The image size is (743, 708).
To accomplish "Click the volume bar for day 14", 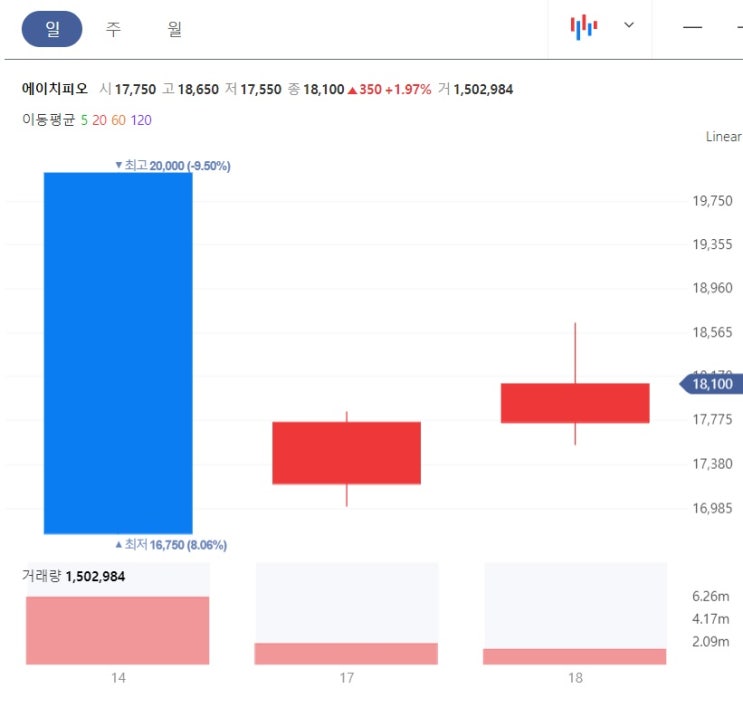I will point(118,630).
